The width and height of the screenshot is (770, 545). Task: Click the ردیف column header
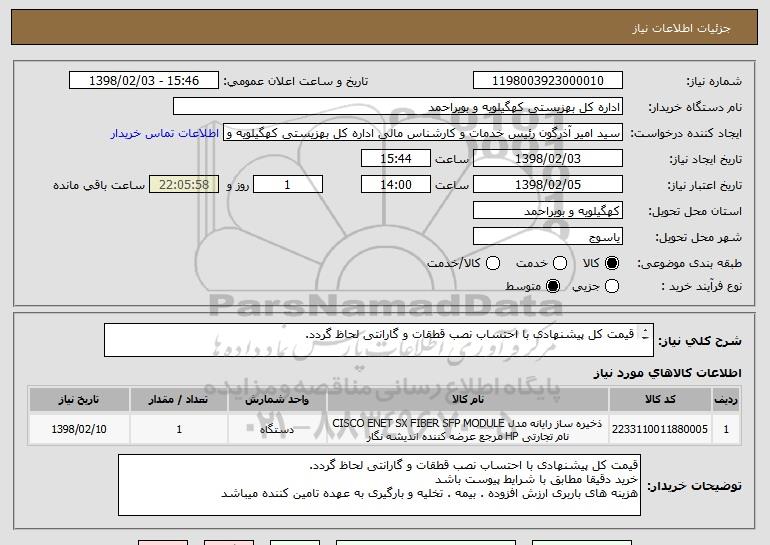[726, 400]
